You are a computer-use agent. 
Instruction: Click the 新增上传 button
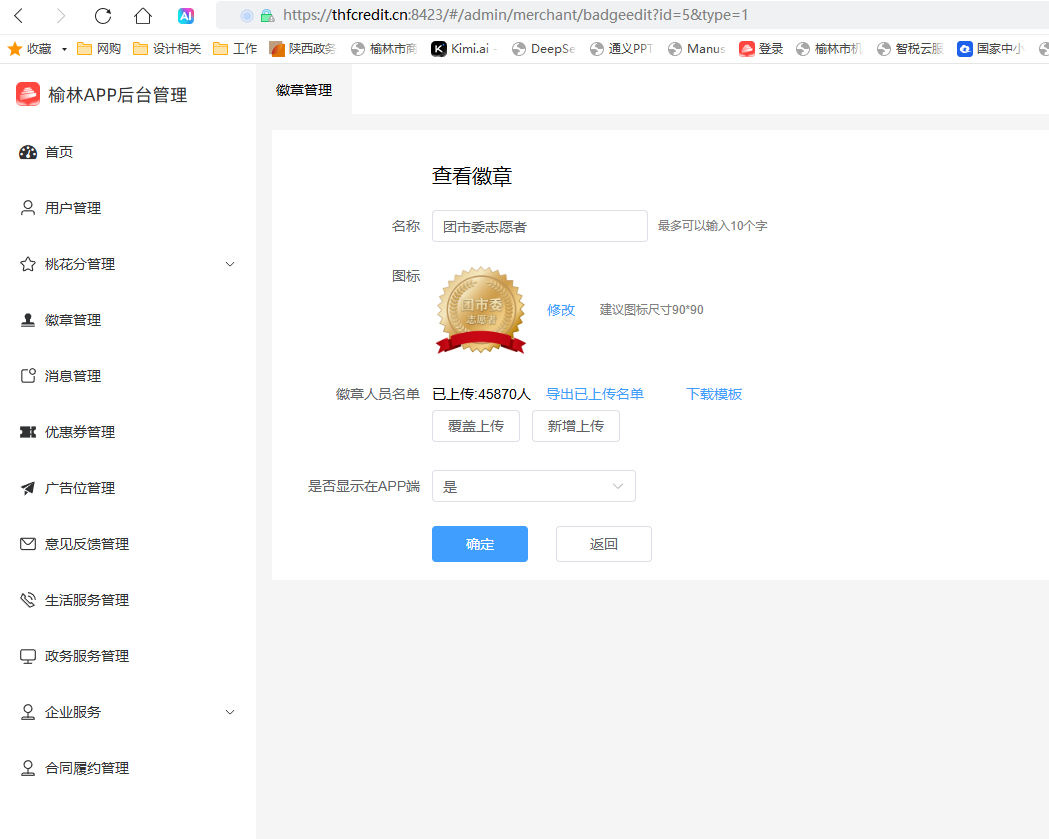pyautogui.click(x=576, y=426)
